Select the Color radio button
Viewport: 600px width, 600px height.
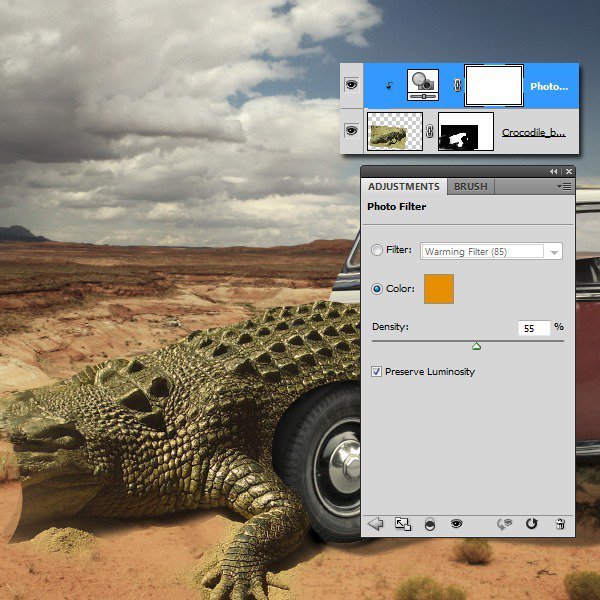pos(377,289)
